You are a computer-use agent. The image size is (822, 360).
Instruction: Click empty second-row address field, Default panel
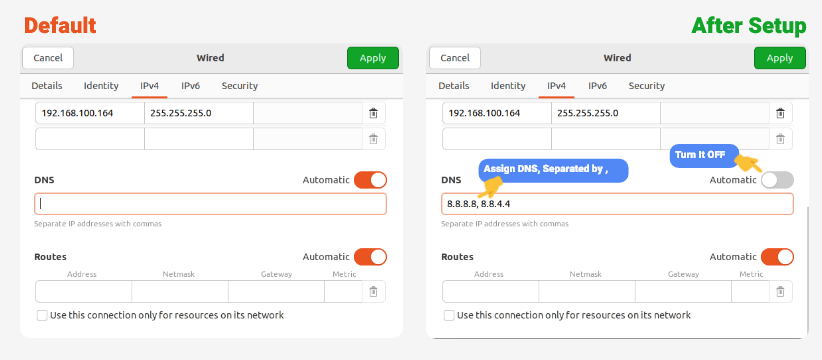click(x=90, y=139)
